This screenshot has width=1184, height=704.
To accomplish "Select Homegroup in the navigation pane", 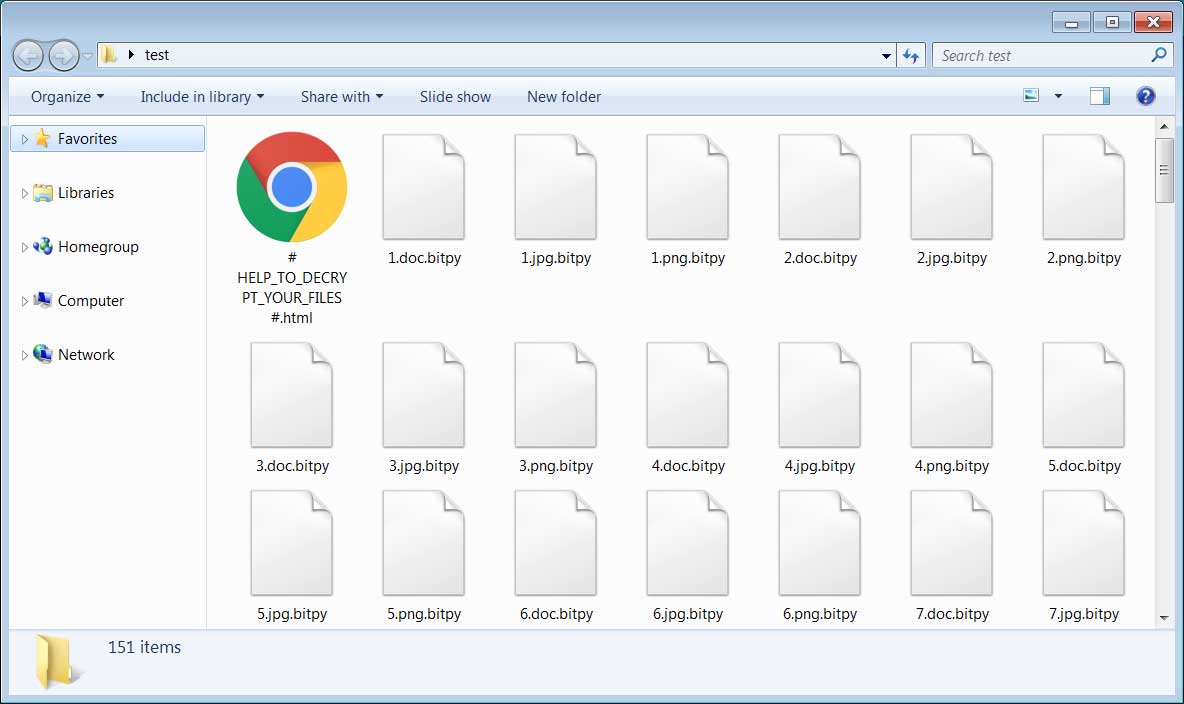I will click(x=97, y=246).
